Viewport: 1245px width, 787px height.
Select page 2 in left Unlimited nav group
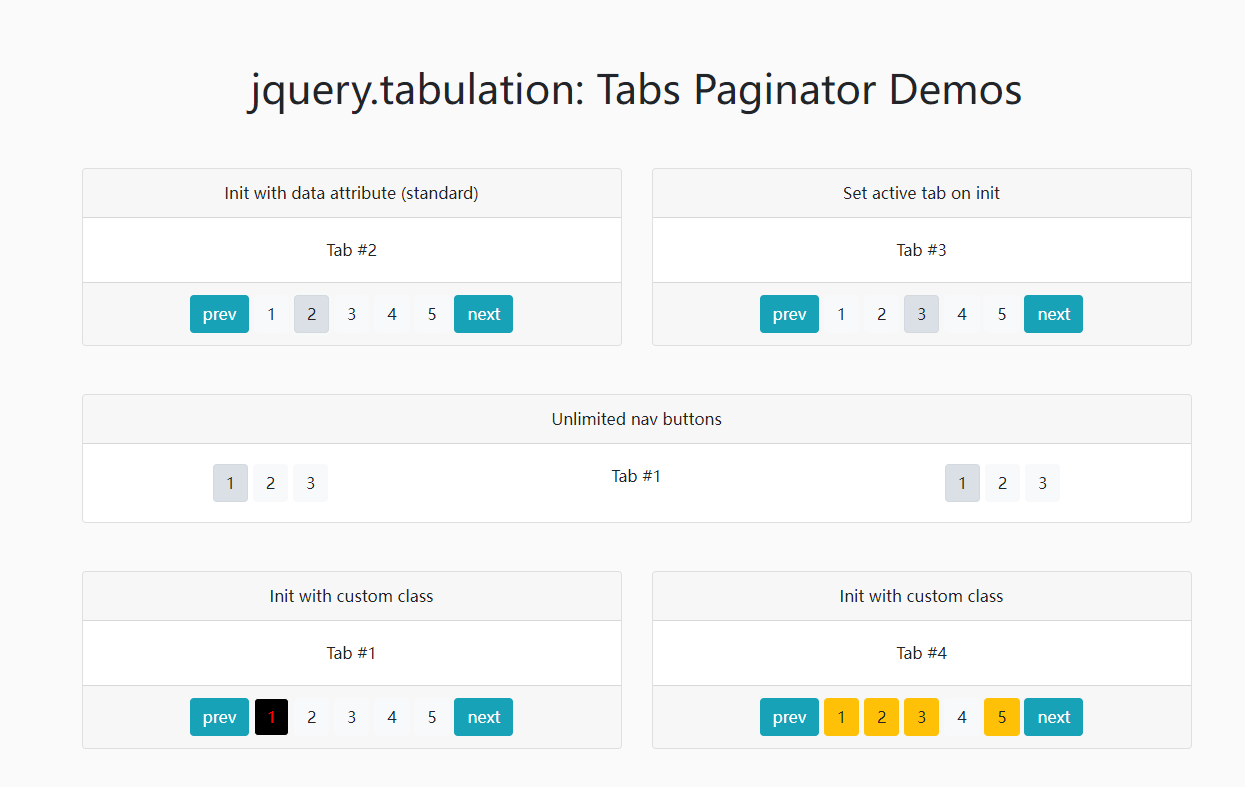coord(270,483)
